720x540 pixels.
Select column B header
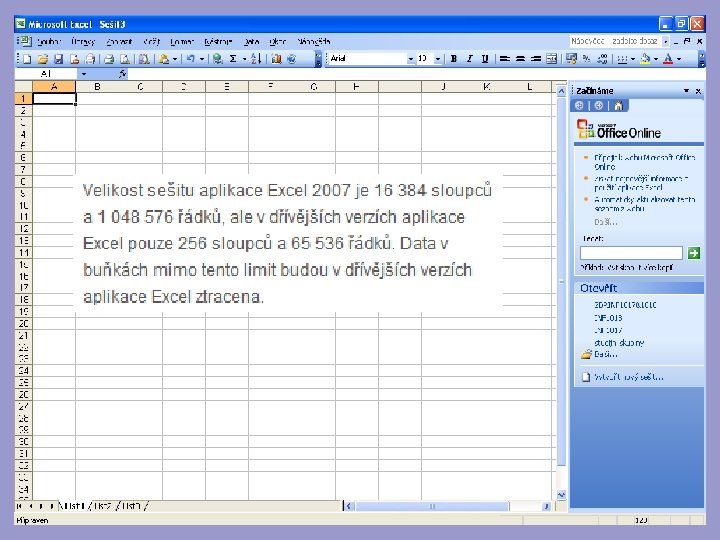[x=97, y=86]
